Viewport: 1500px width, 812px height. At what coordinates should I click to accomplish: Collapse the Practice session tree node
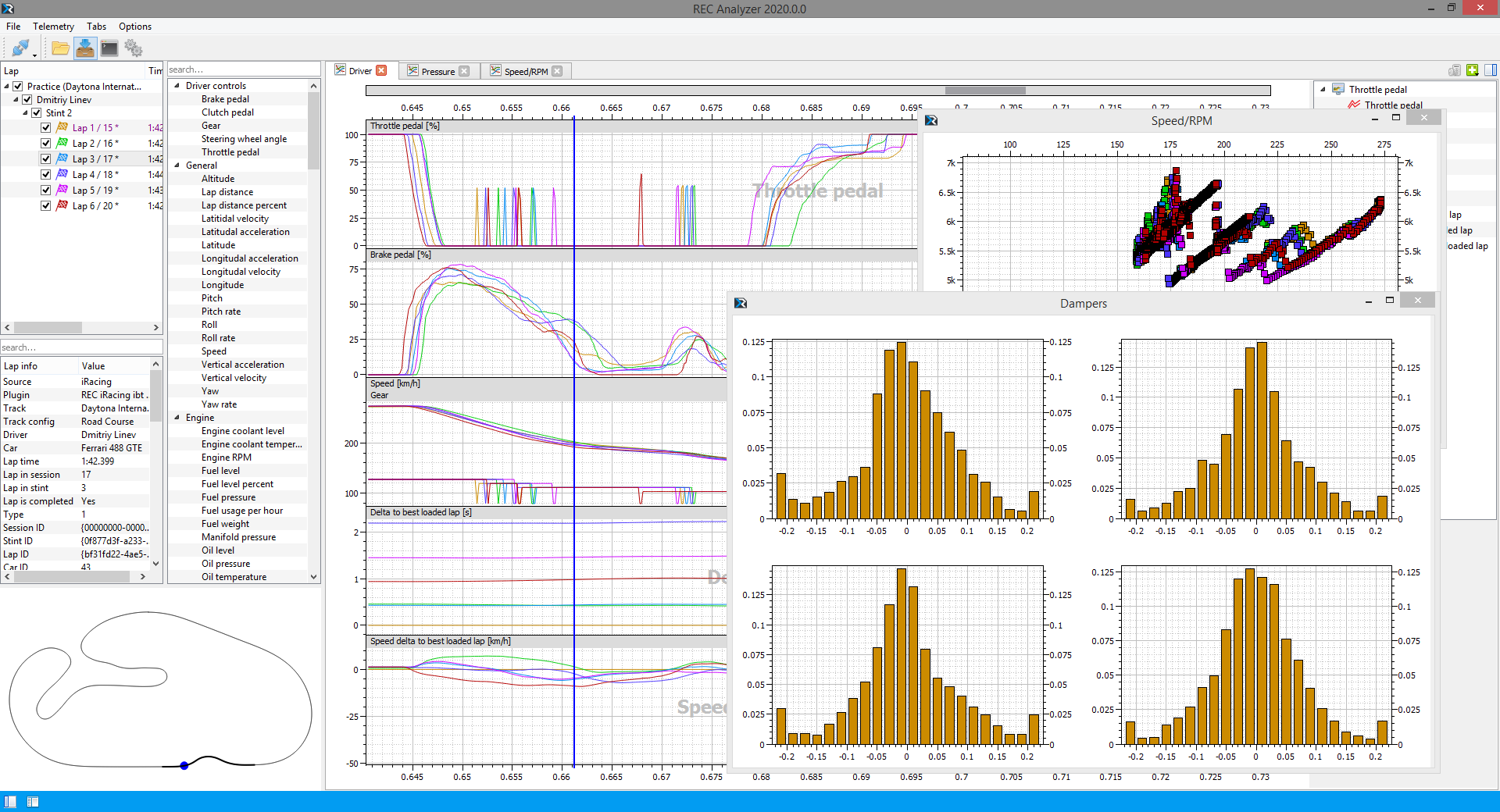click(x=7, y=87)
